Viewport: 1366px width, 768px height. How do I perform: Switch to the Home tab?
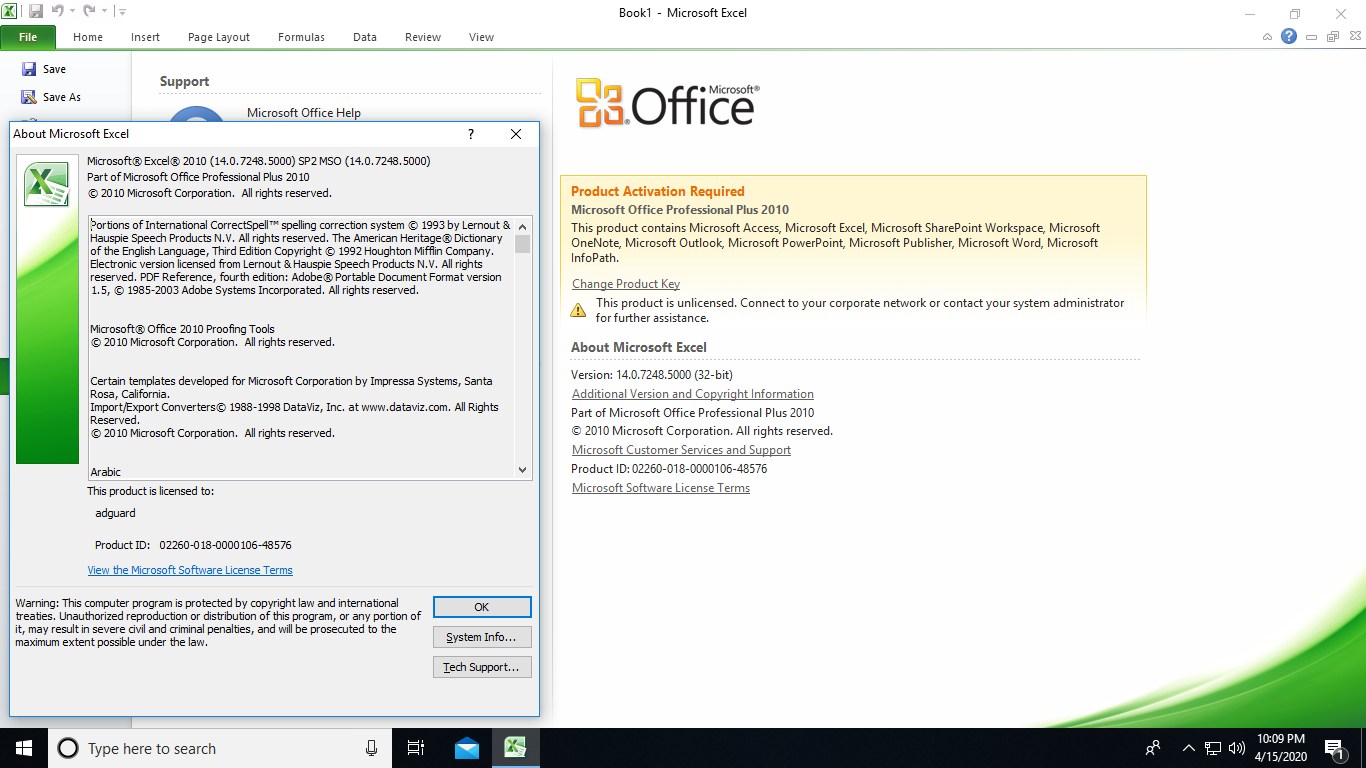tap(88, 37)
